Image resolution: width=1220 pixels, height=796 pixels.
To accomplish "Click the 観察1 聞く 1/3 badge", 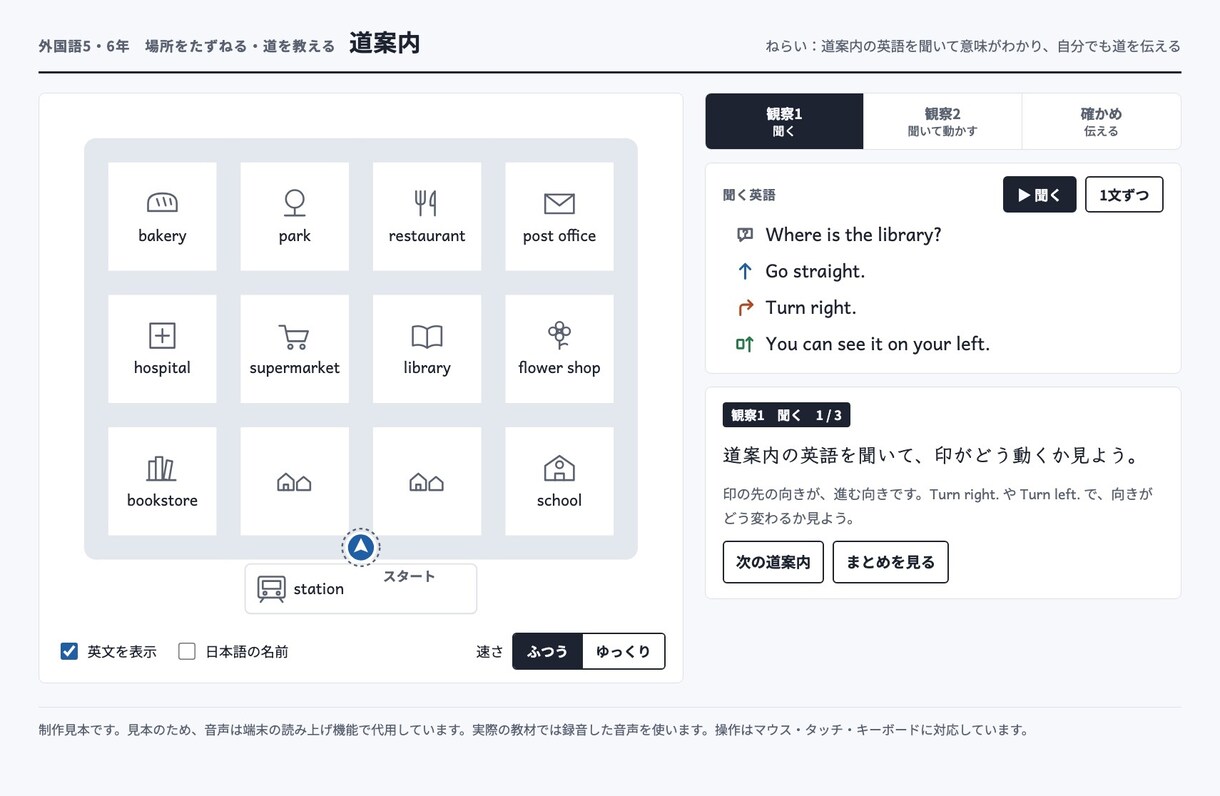I will (786, 415).
